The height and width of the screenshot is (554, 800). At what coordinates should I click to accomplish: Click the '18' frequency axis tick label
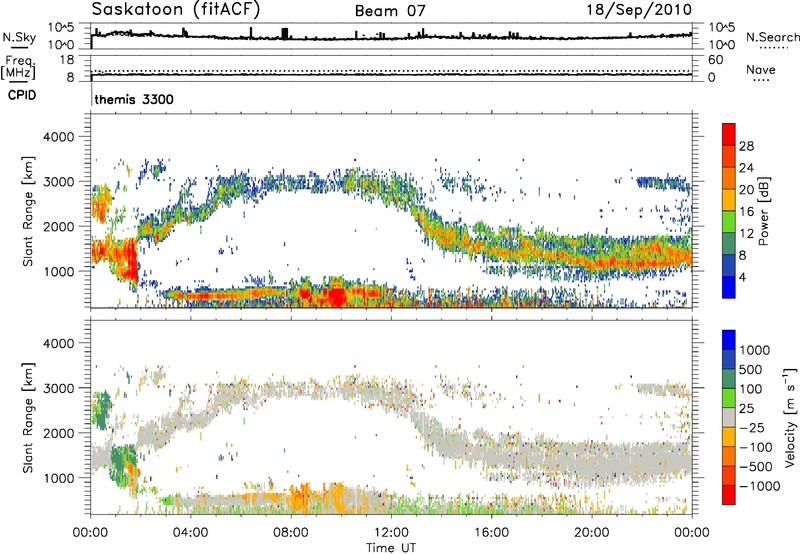coord(67,59)
